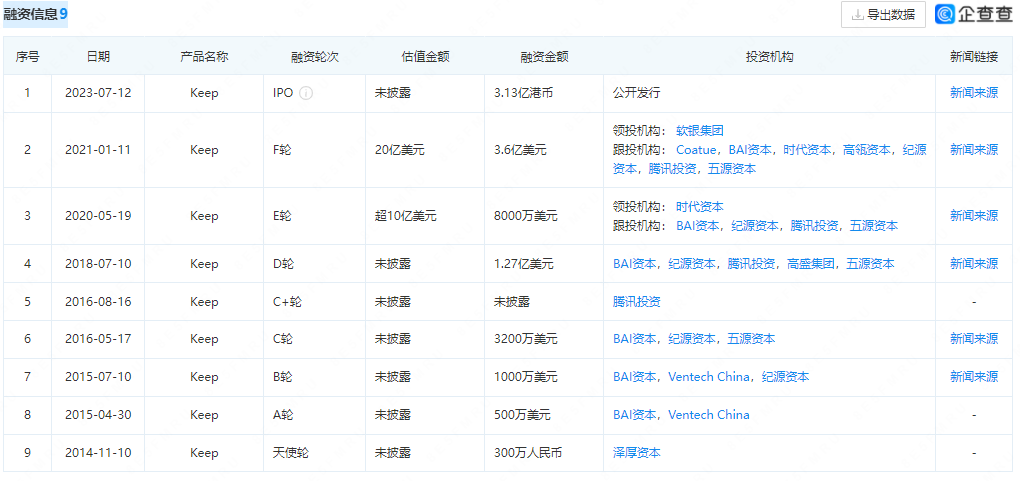The image size is (1020, 481).
Task: Click BAI资本 in the E轮 row
Action: tap(697, 226)
